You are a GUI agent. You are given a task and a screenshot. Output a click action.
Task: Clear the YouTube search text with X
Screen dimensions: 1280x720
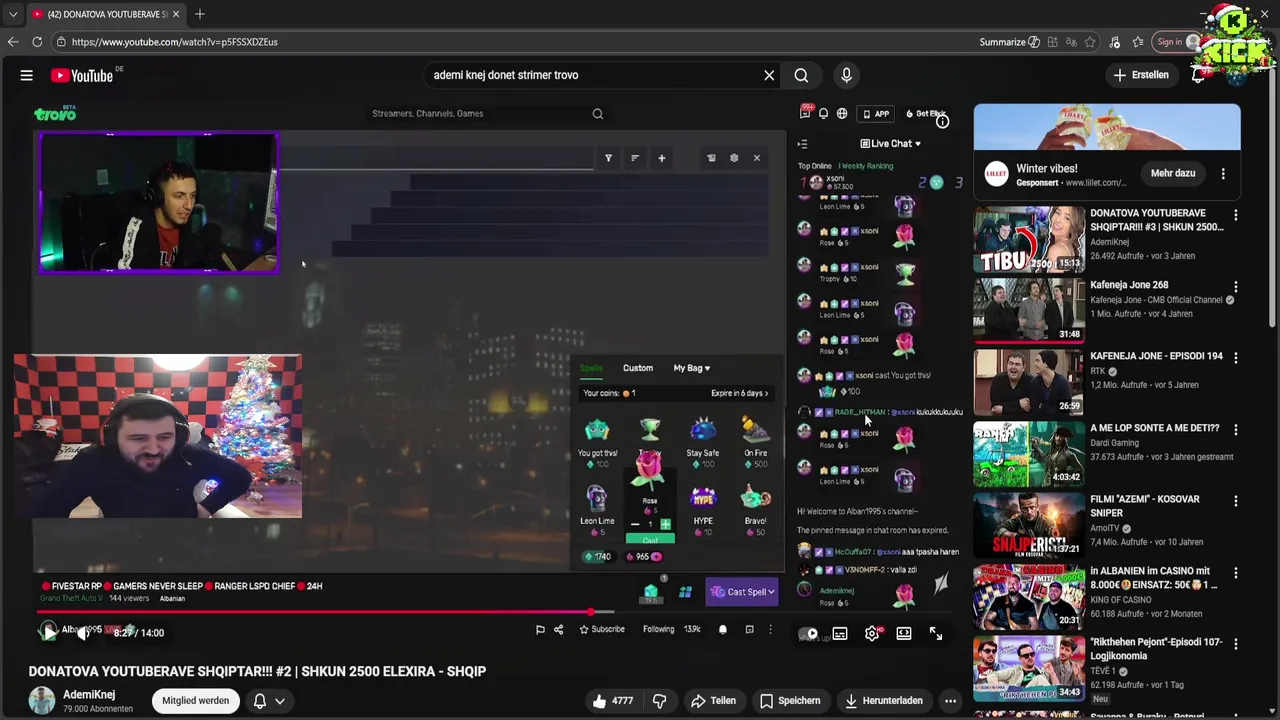(x=769, y=75)
